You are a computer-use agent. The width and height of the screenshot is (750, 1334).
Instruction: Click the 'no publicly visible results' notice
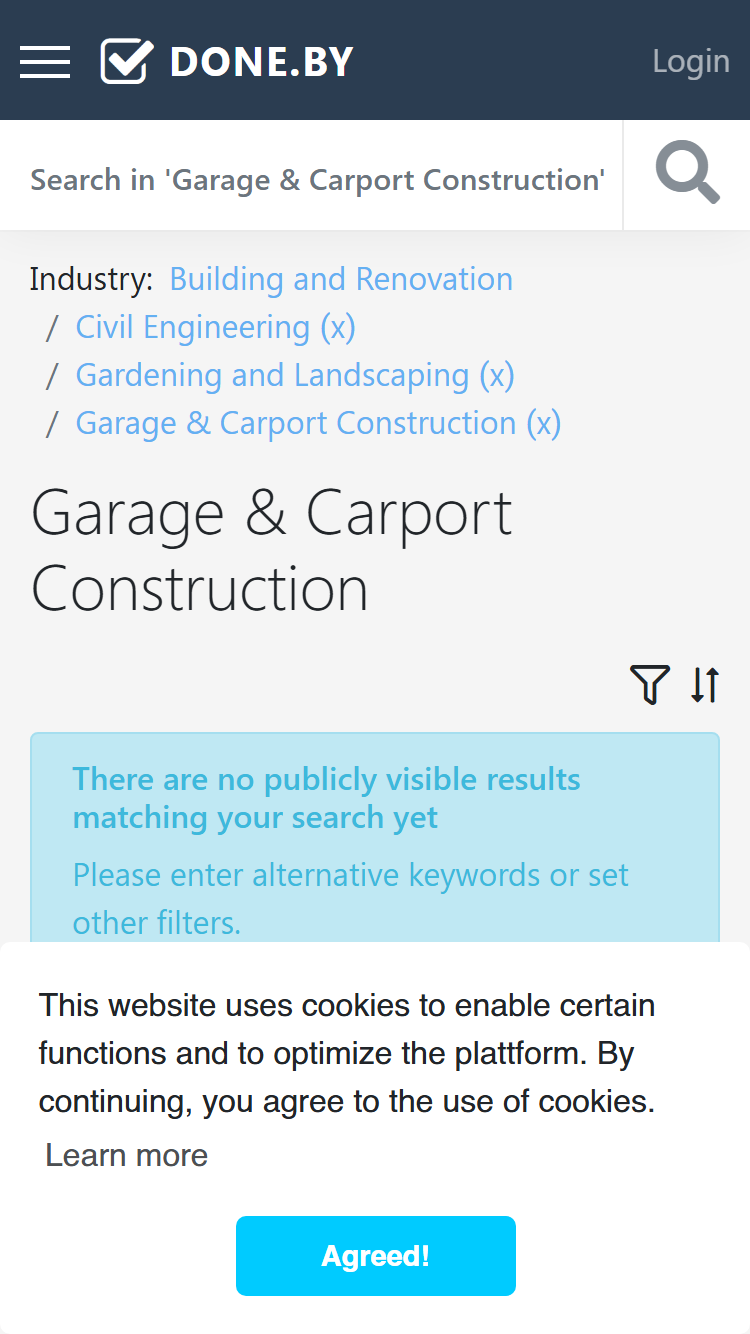click(375, 838)
